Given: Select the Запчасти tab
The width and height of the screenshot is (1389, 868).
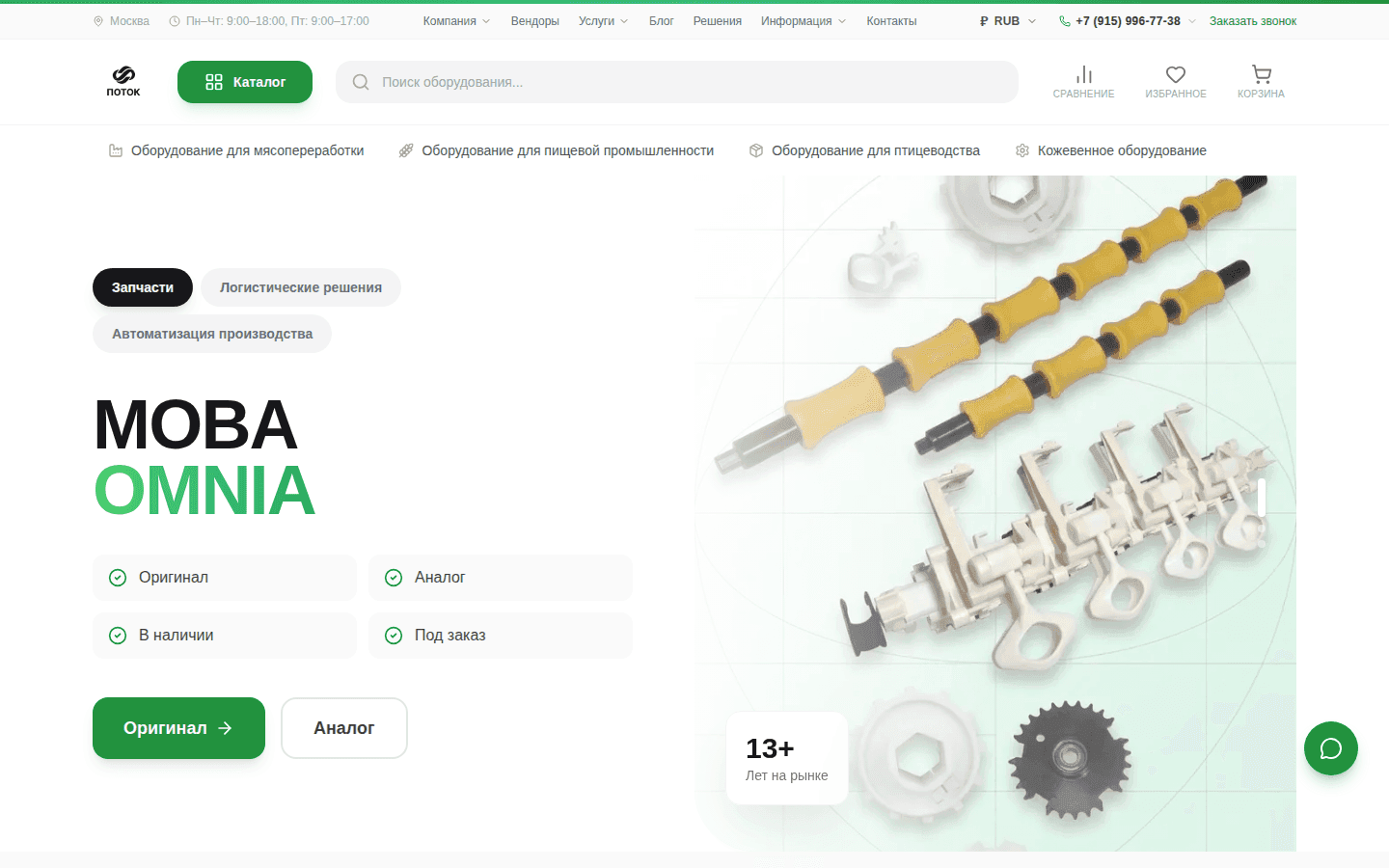Looking at the screenshot, I should (143, 287).
